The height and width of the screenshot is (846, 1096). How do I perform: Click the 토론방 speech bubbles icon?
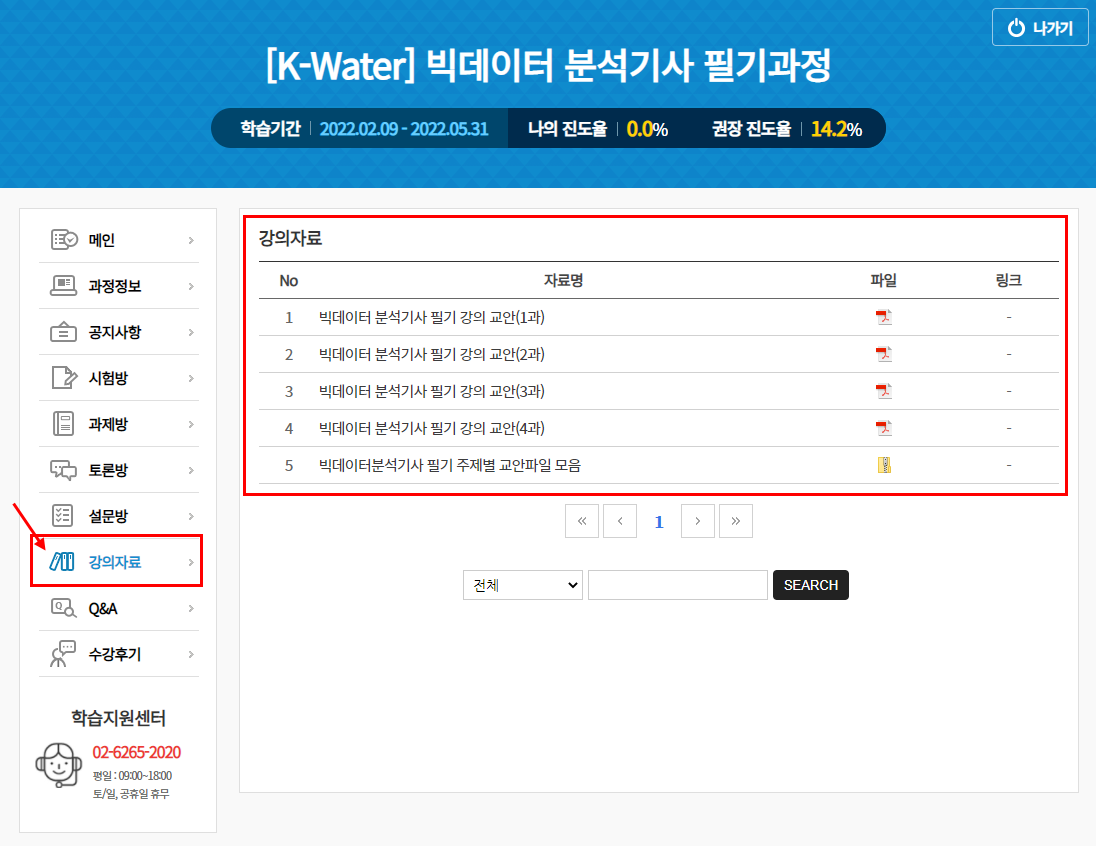coord(64,470)
